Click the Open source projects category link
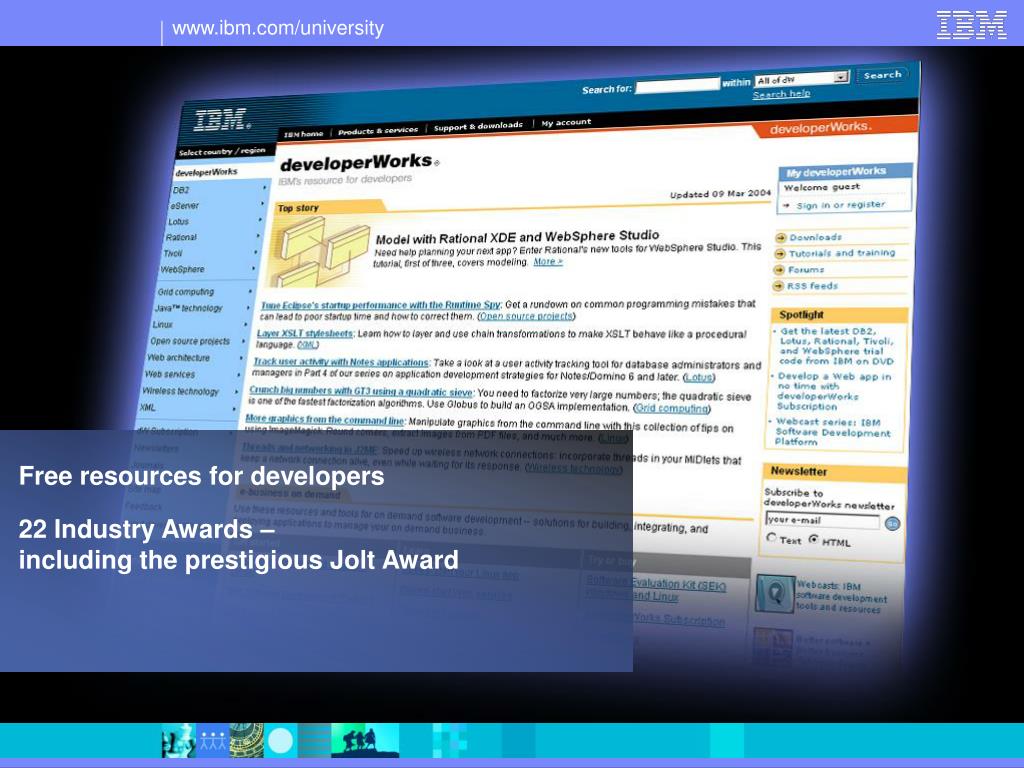This screenshot has width=1024, height=768. point(526,316)
